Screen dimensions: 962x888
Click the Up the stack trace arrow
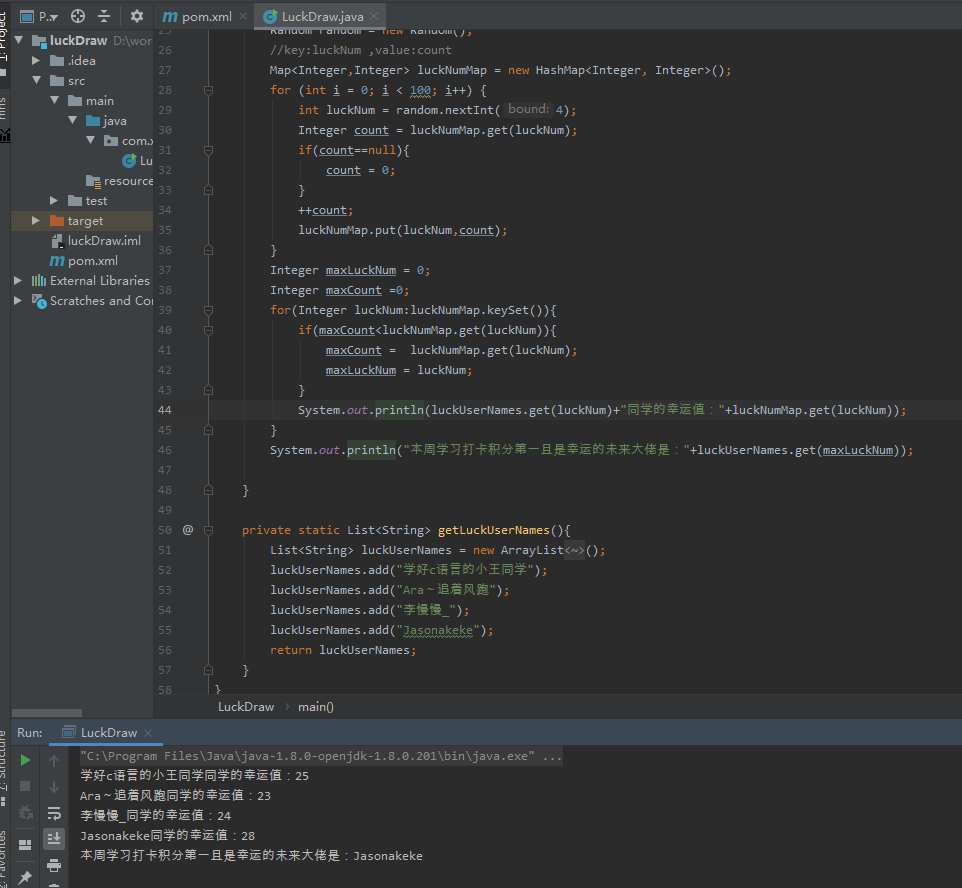54,761
